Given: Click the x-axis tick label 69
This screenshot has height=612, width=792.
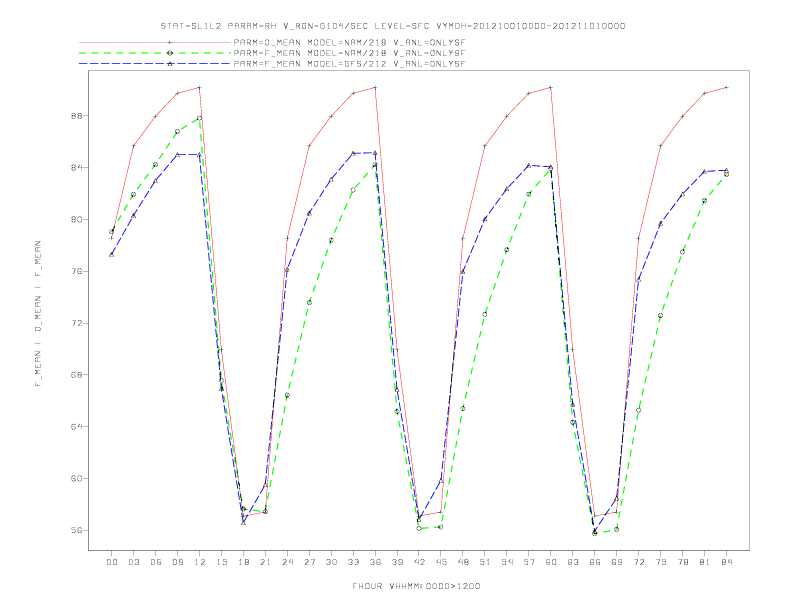Looking at the screenshot, I should pos(617,562).
